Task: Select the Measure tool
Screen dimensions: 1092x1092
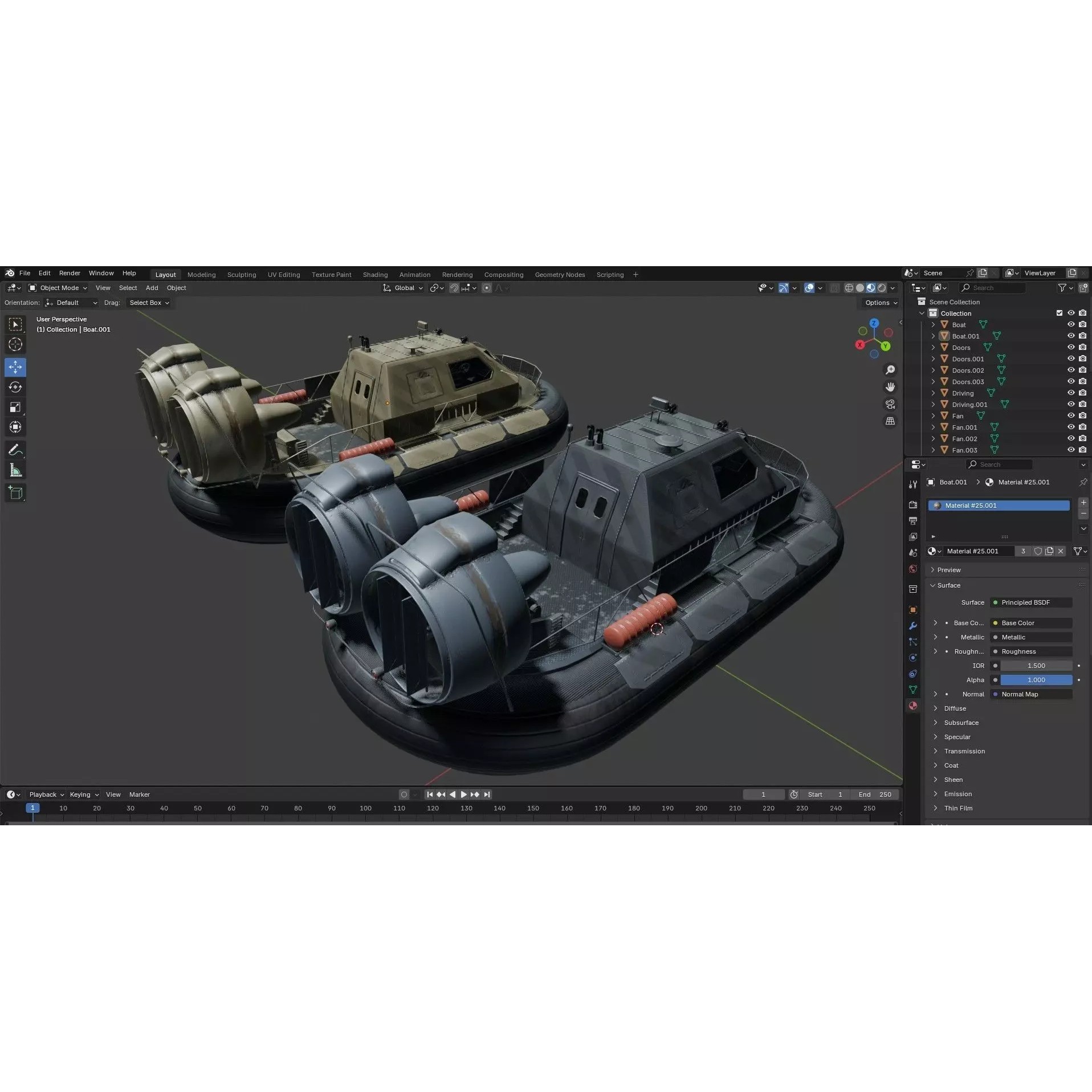Action: point(15,470)
